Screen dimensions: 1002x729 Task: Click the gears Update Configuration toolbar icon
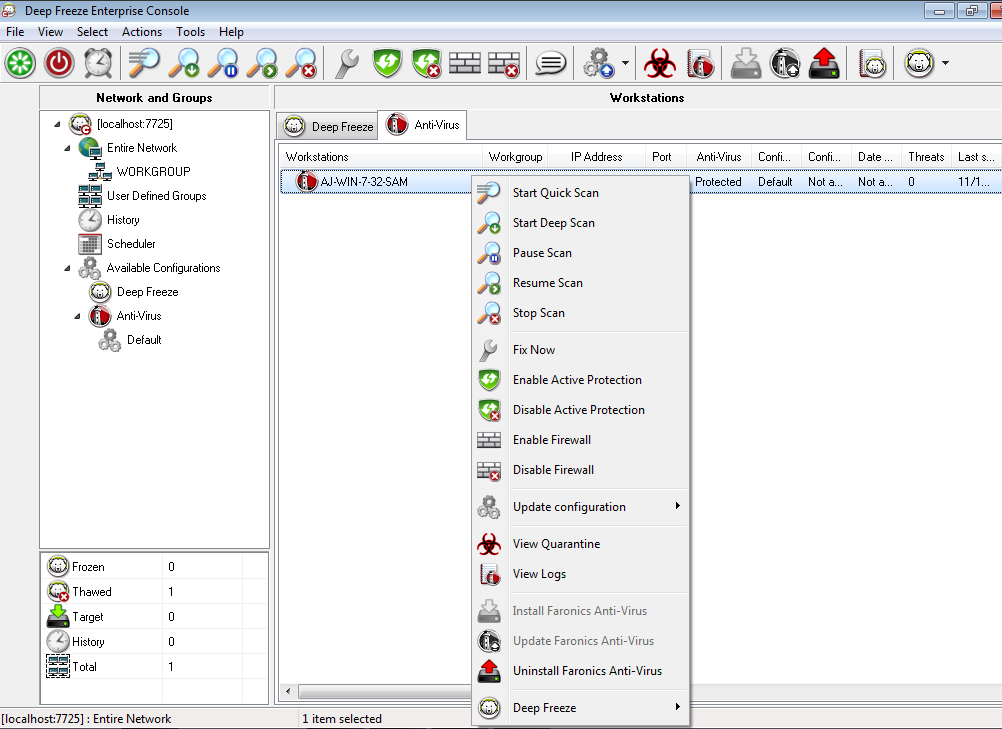click(599, 63)
